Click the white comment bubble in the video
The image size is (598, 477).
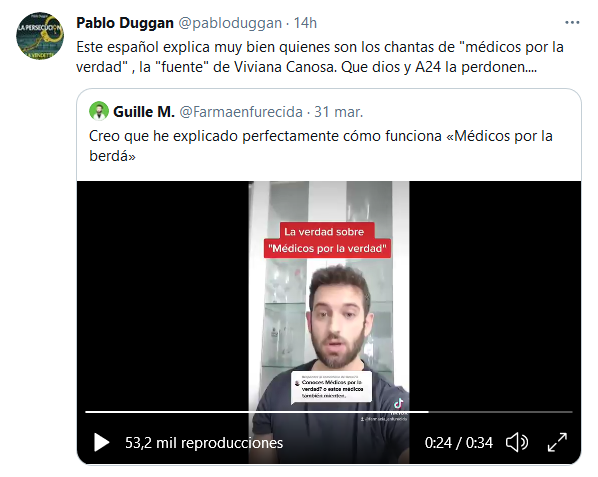[331, 387]
